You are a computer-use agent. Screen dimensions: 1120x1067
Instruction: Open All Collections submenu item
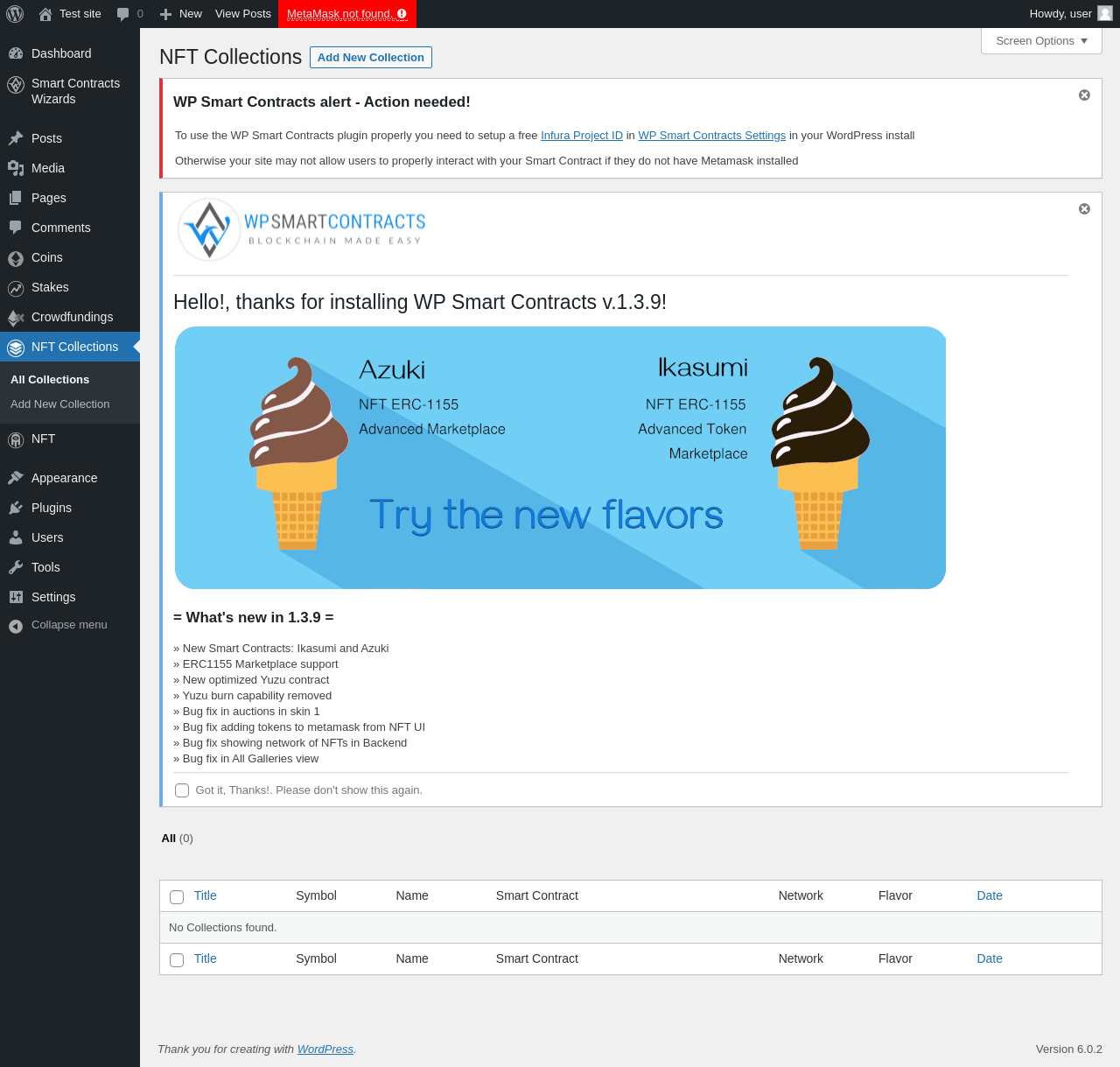click(50, 379)
